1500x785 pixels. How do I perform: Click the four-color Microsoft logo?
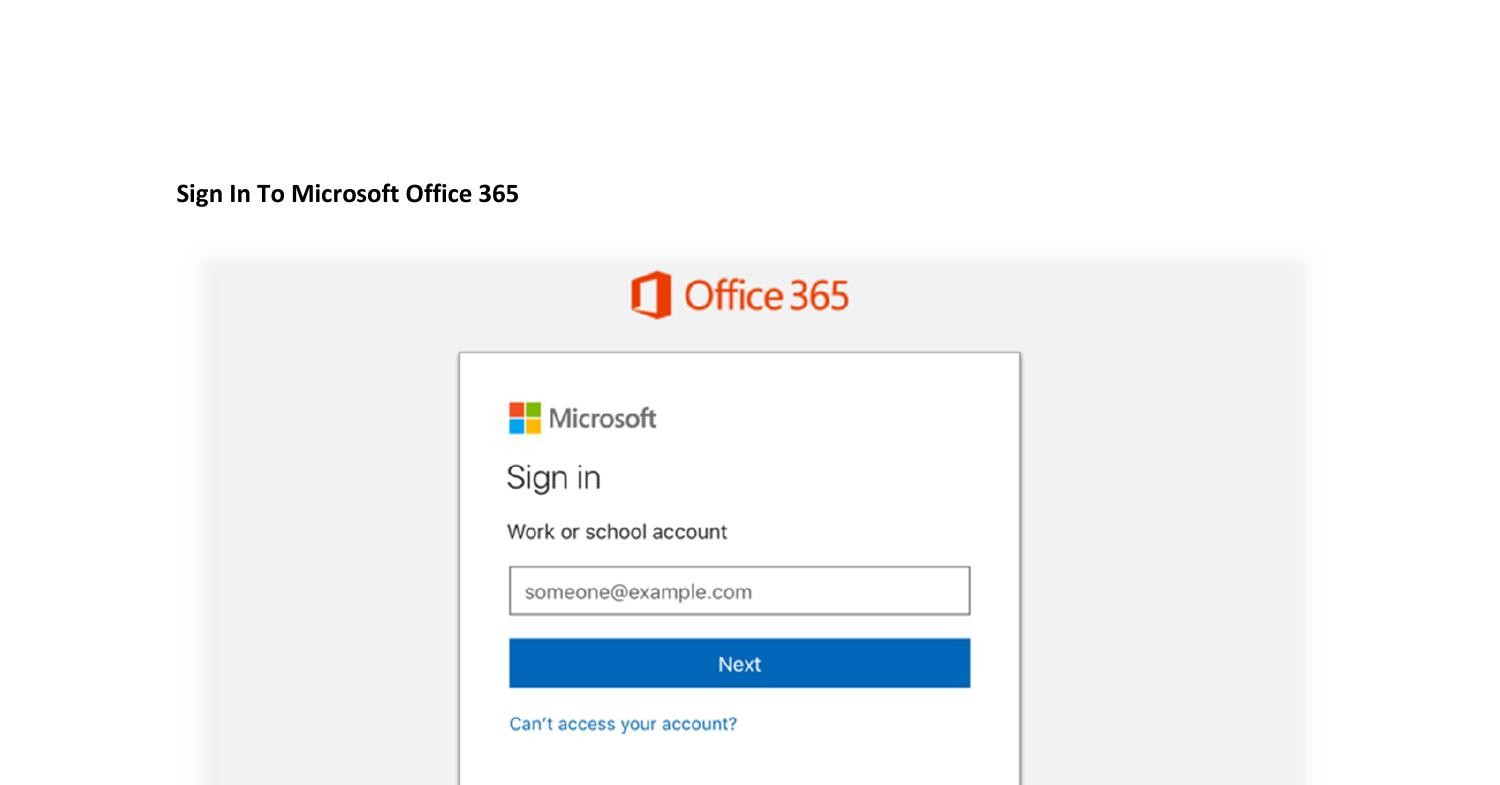525,418
